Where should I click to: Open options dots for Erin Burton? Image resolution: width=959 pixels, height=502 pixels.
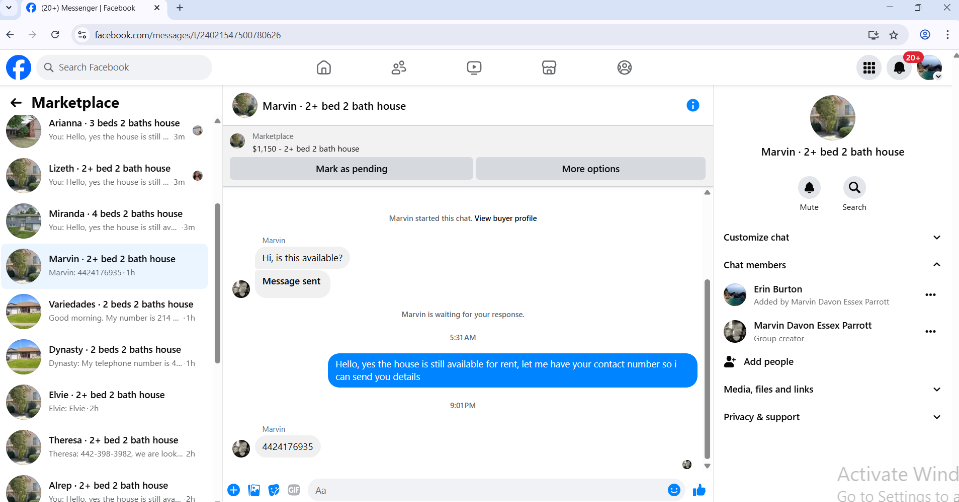(930, 295)
